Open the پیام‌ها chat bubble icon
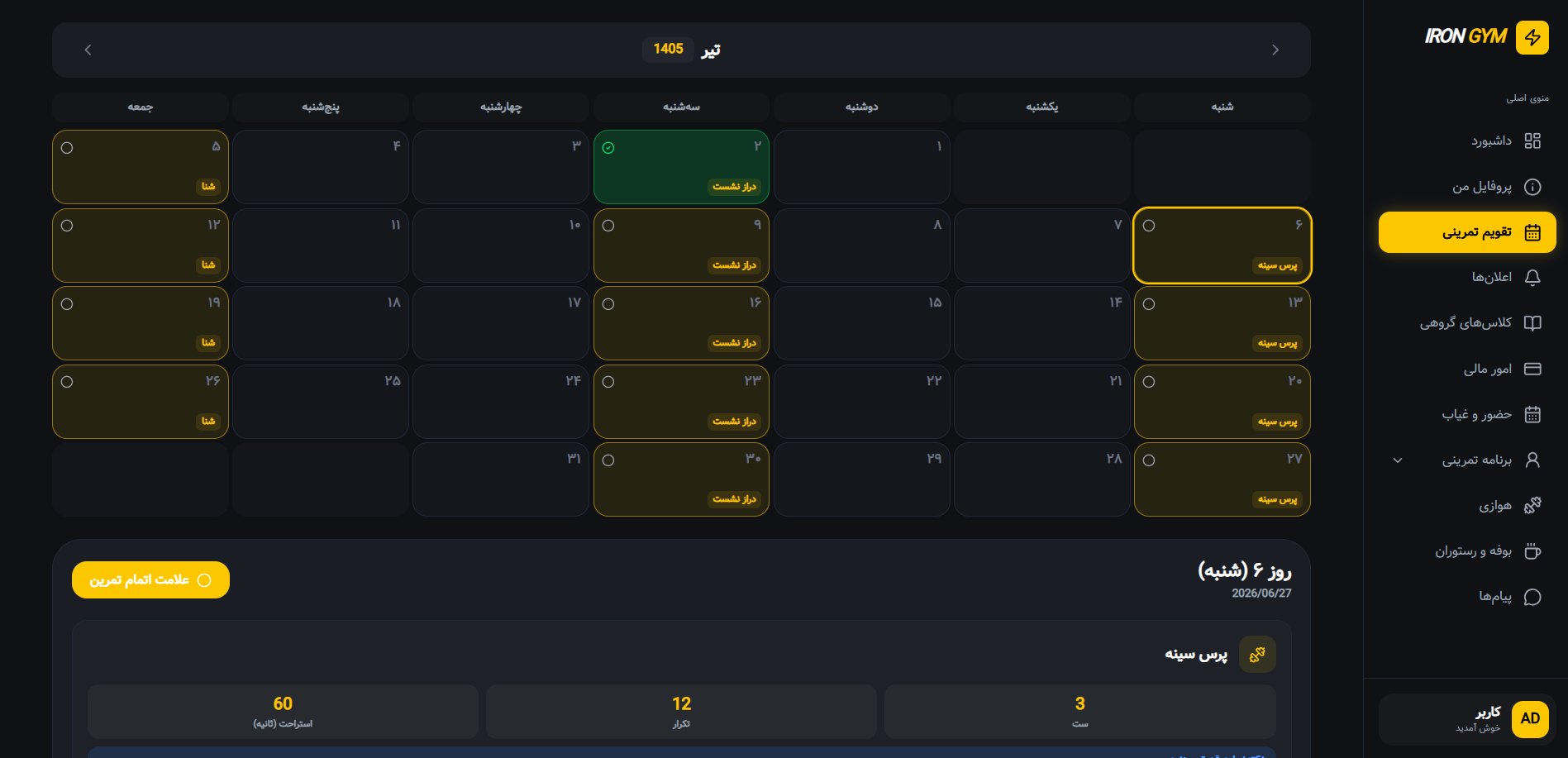 (x=1532, y=597)
